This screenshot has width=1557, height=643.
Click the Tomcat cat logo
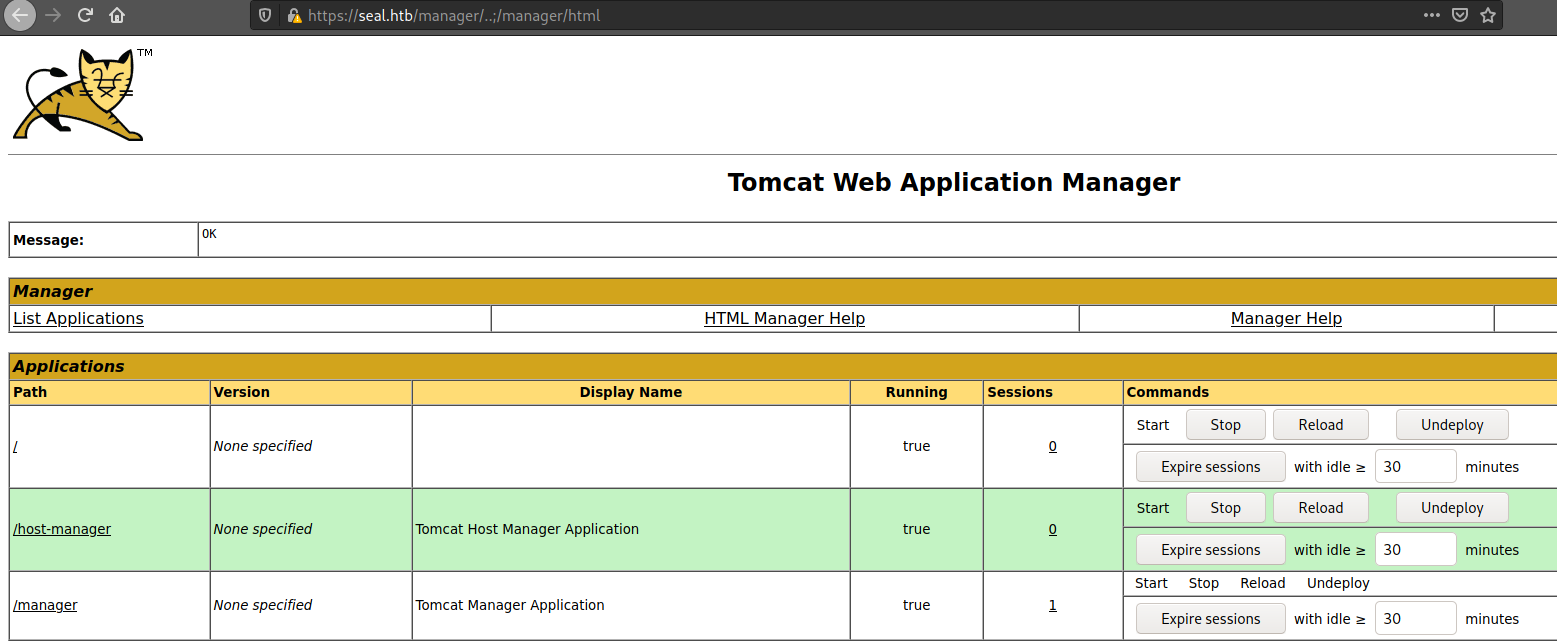(80, 94)
